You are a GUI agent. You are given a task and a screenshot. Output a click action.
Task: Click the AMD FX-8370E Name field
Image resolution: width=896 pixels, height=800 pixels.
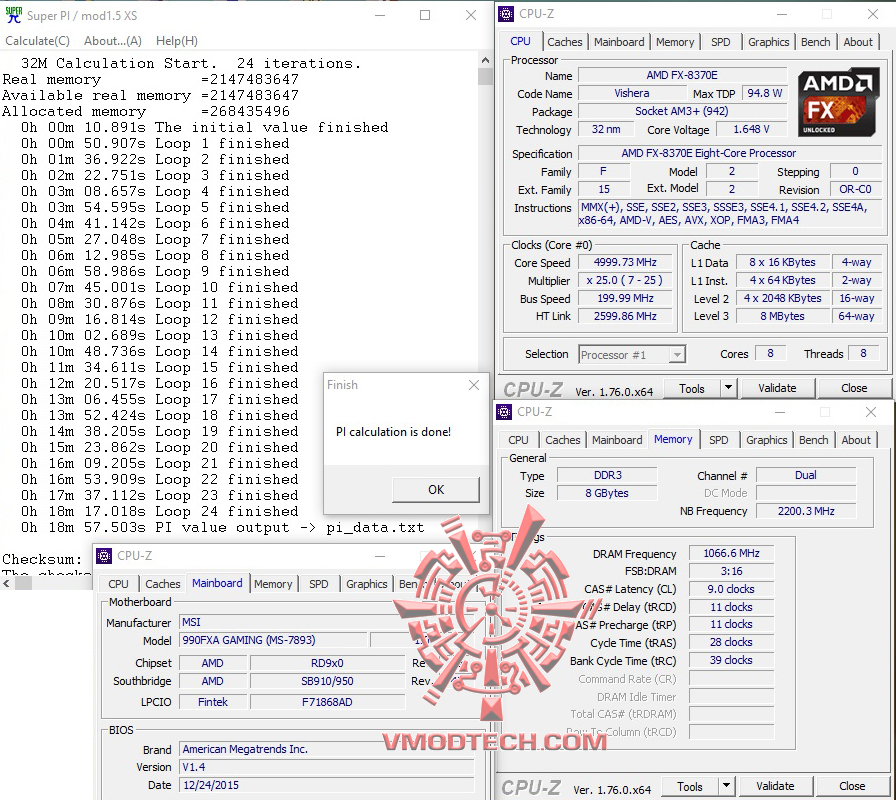pos(682,75)
